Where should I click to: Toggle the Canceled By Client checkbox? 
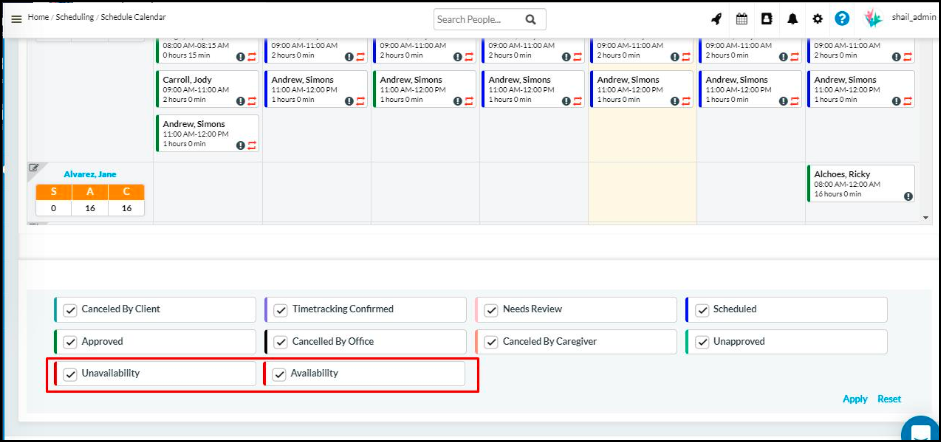[70, 310]
